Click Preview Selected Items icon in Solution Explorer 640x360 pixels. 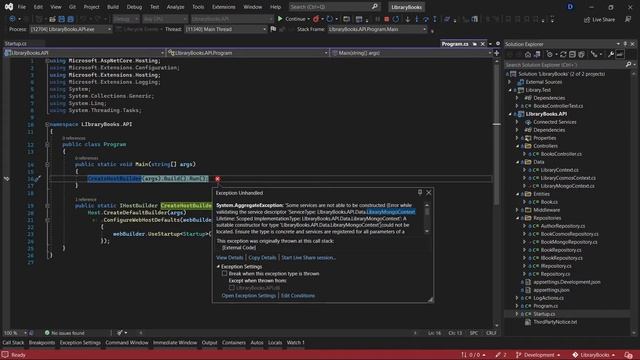pos(620,54)
